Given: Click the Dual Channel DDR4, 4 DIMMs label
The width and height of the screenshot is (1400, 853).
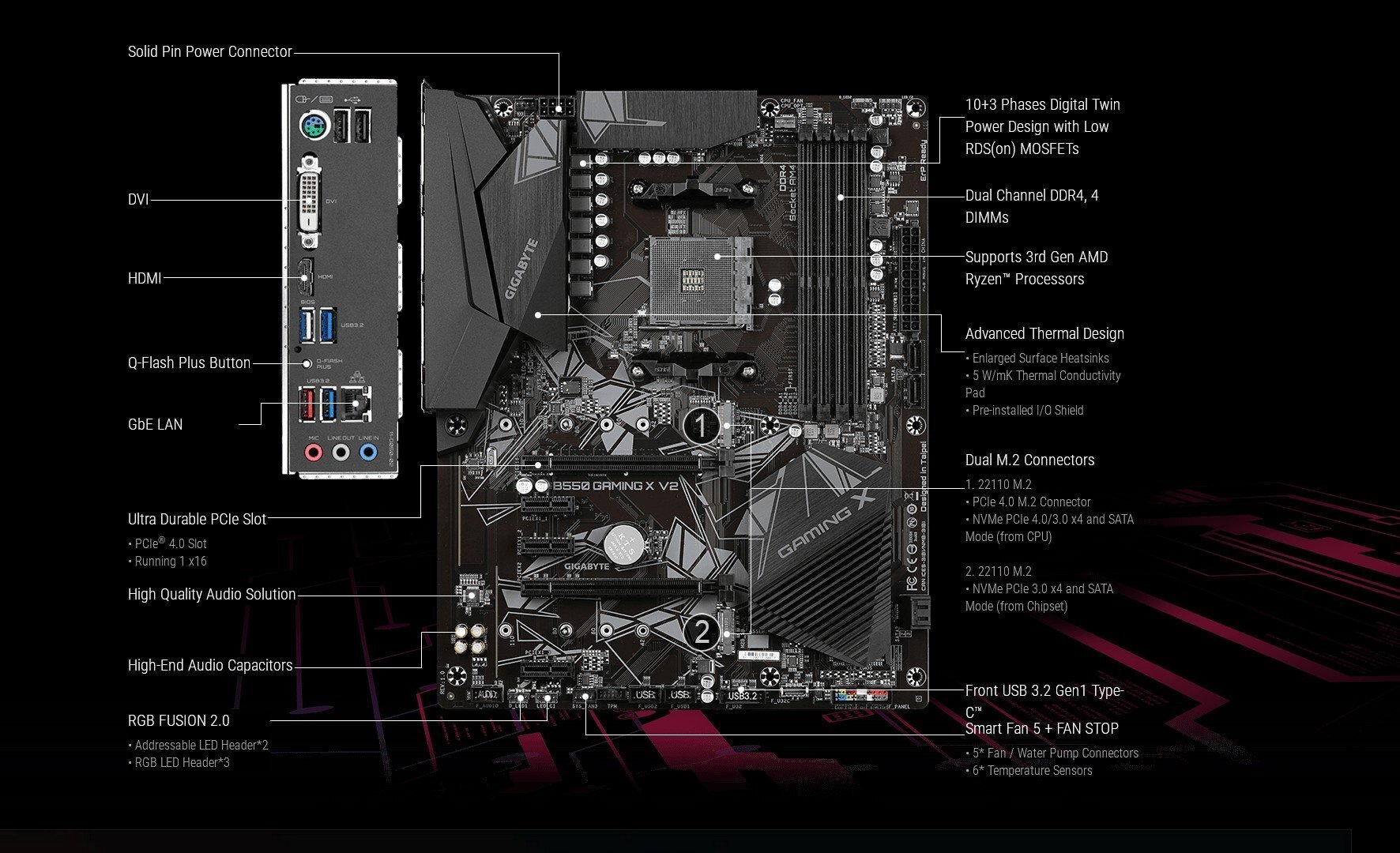Looking at the screenshot, I should pos(1032,206).
